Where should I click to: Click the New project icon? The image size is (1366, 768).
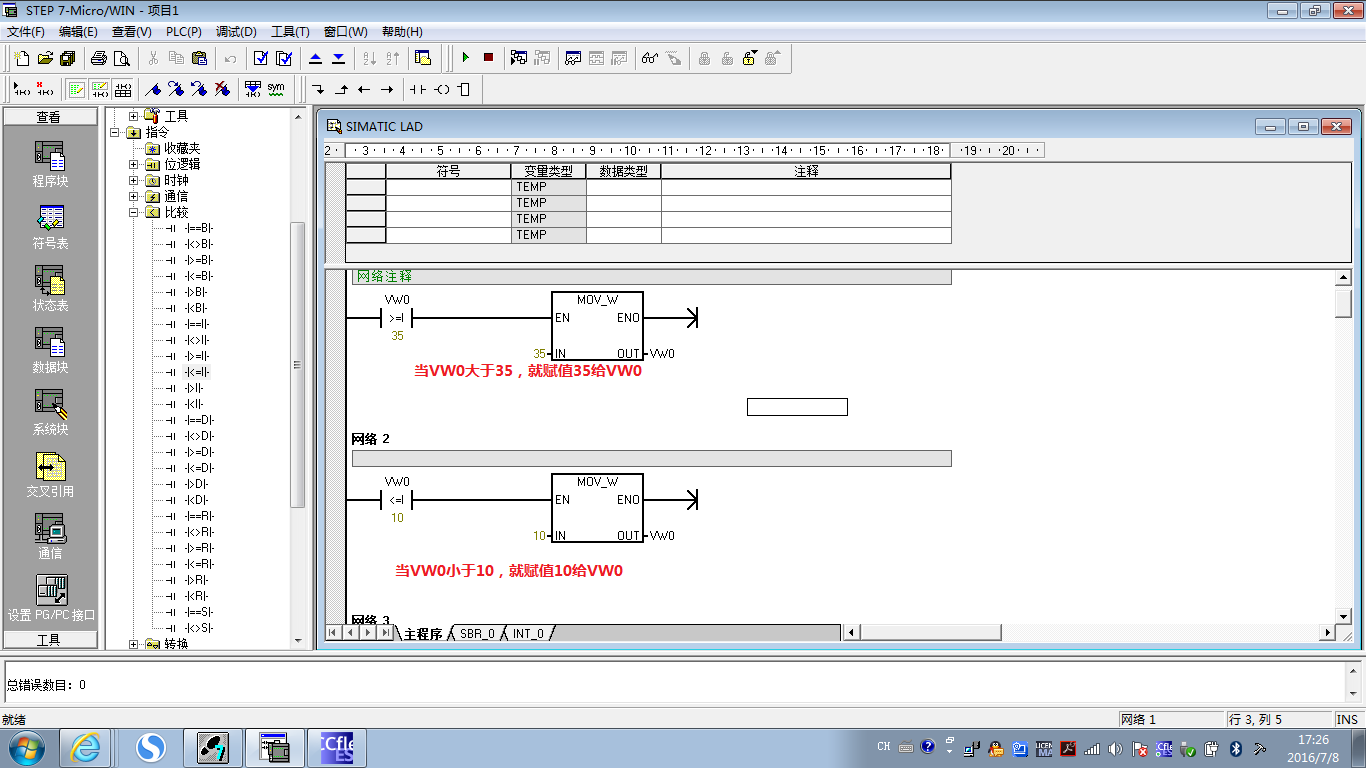tap(23, 58)
